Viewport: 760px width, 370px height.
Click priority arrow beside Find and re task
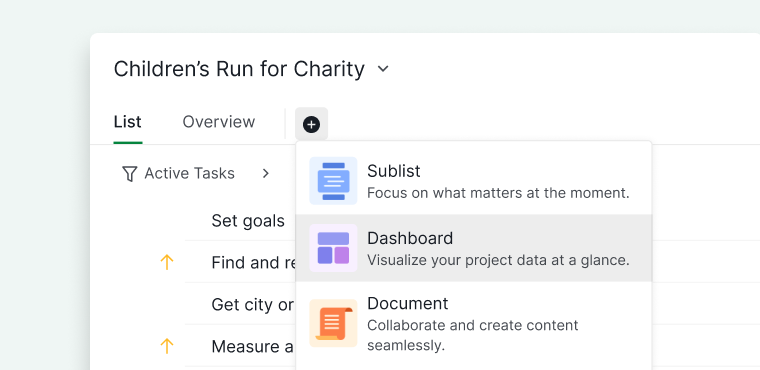pos(167,262)
